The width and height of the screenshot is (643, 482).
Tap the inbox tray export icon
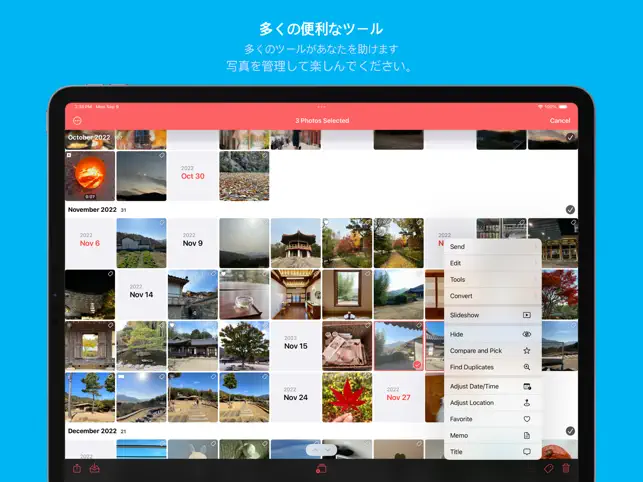pyautogui.click(x=95, y=468)
